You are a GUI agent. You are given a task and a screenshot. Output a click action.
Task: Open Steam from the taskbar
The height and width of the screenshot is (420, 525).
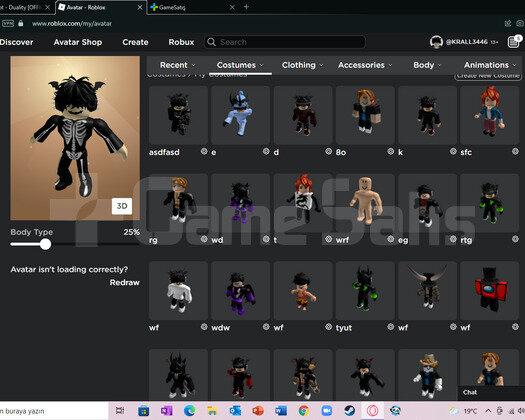[350, 411]
